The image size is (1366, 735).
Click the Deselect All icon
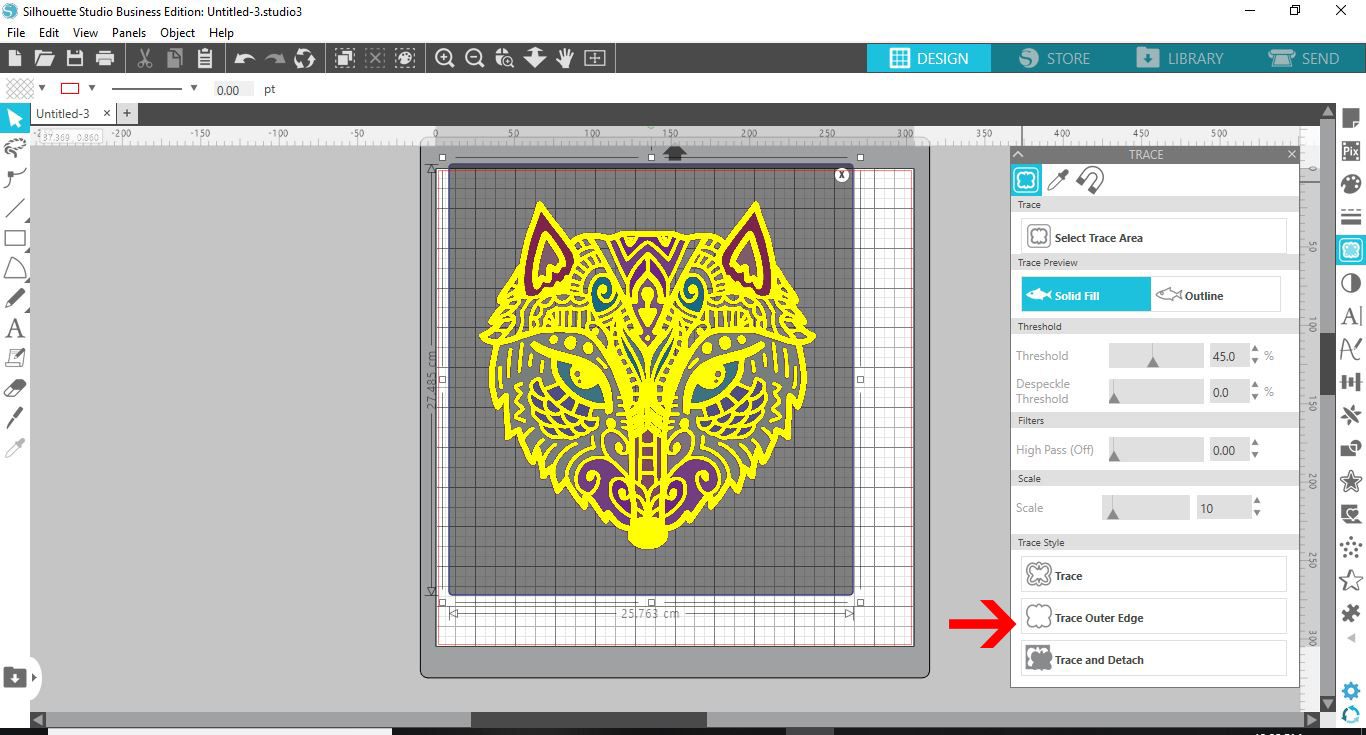375,58
